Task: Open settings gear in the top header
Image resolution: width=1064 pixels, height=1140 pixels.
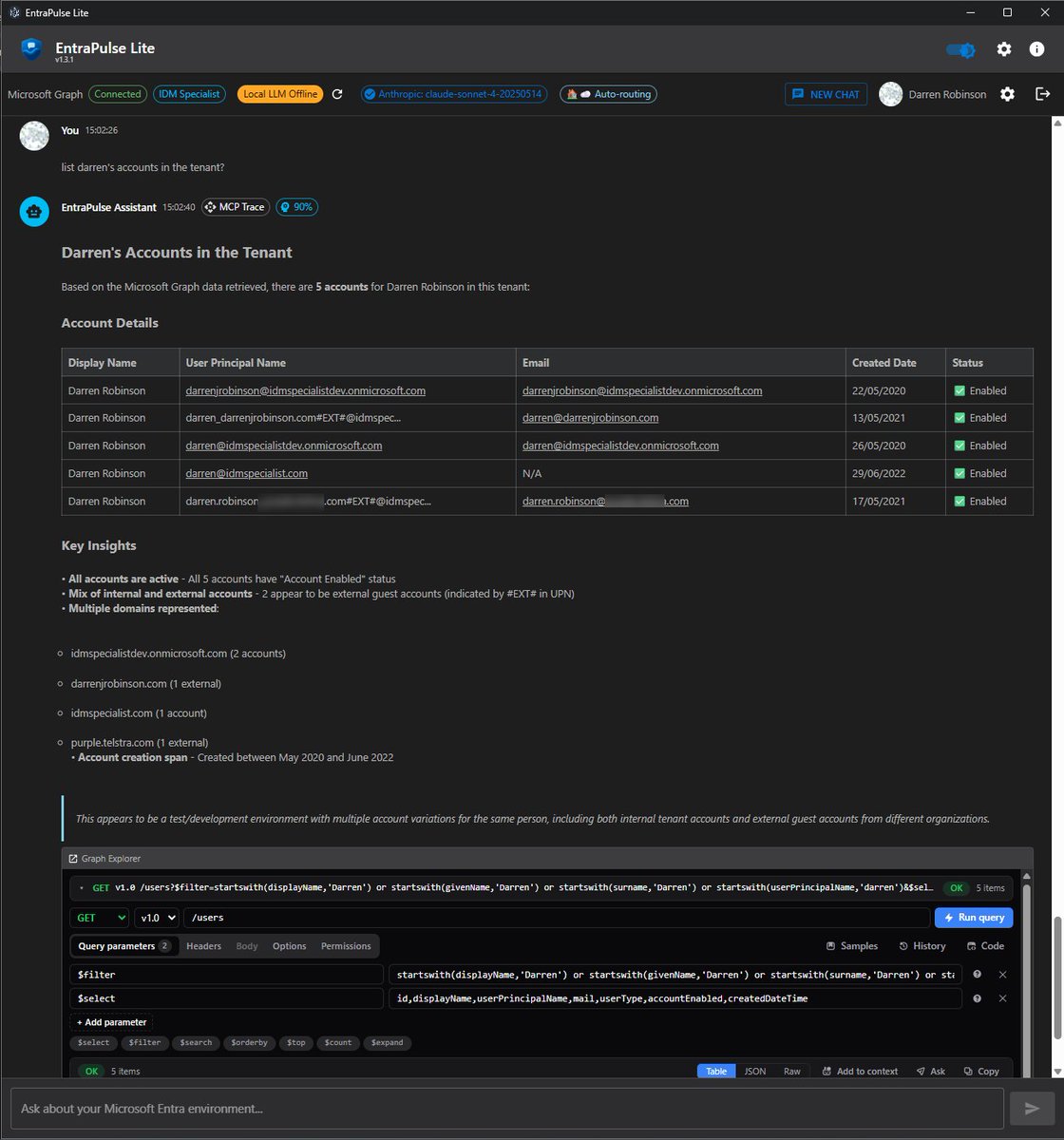Action: coord(1004,49)
